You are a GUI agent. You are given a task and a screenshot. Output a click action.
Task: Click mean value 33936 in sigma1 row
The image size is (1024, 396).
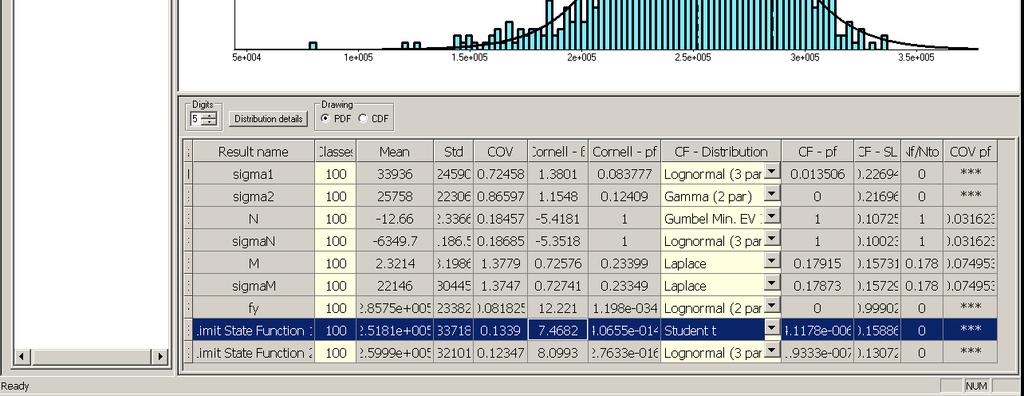[x=394, y=174]
